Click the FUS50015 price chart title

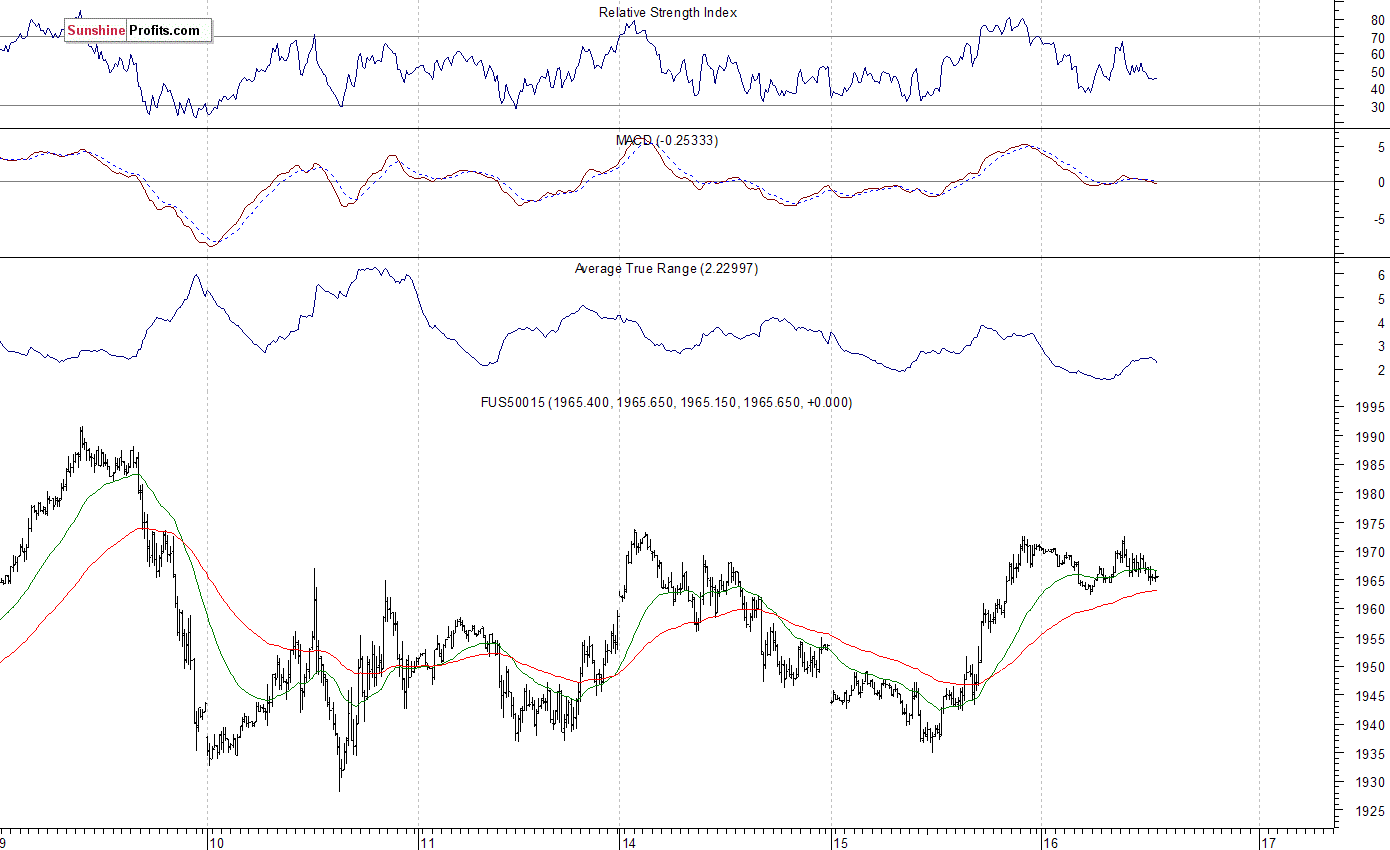666,402
